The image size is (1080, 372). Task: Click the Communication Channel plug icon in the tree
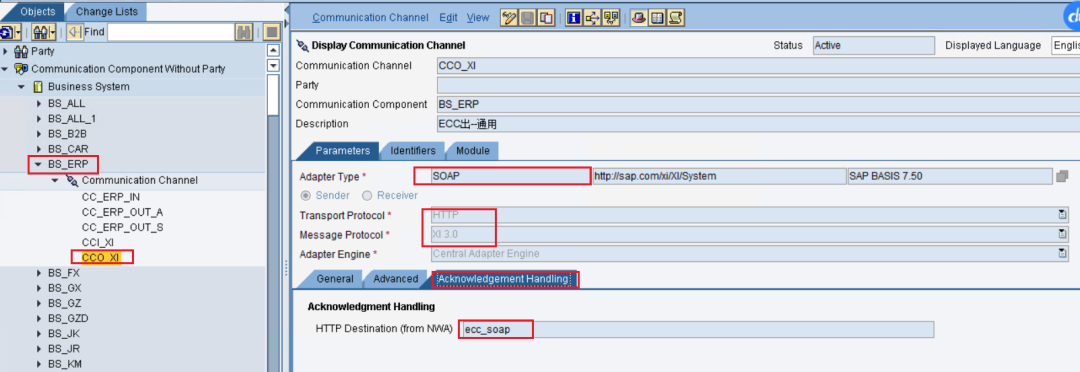coord(72,180)
